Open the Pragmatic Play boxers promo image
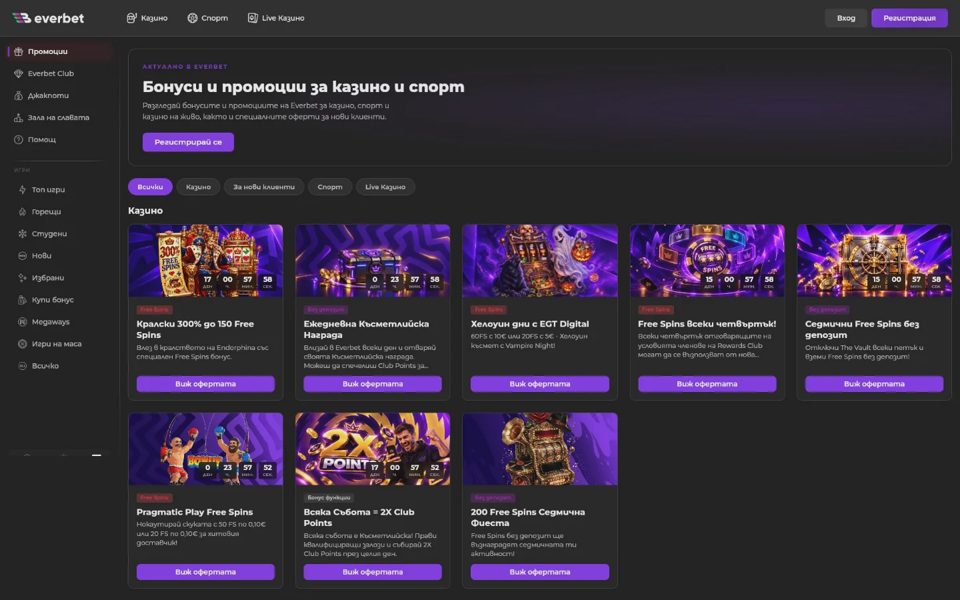This screenshot has height=600, width=960. coord(206,449)
